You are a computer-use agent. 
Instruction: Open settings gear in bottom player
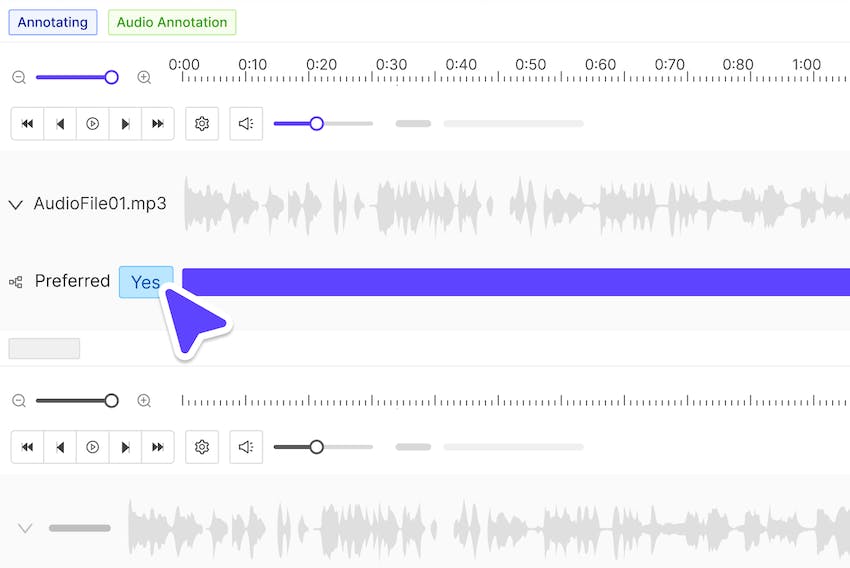[202, 447]
